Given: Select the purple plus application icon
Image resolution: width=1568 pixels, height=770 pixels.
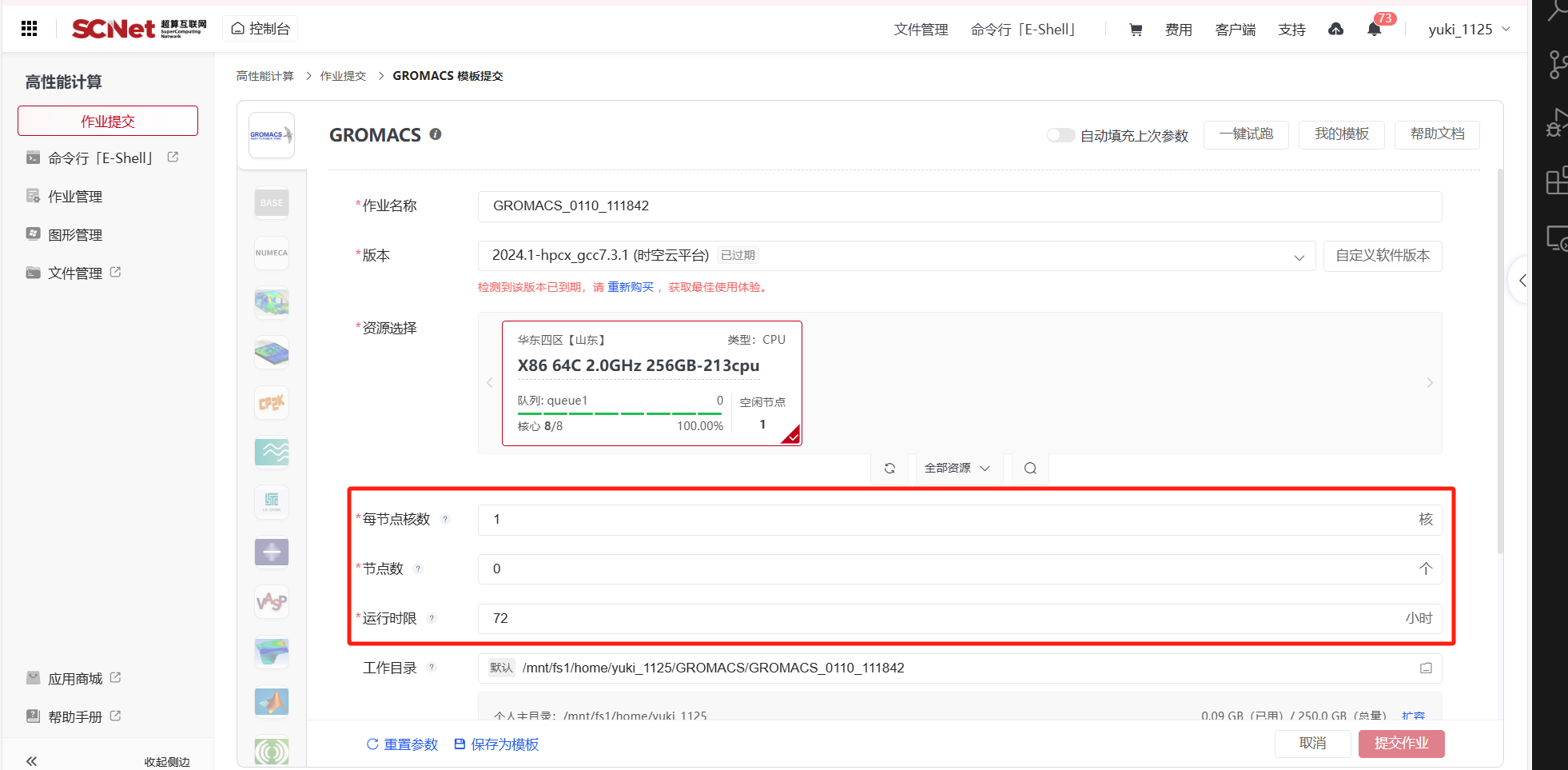Looking at the screenshot, I should [x=272, y=552].
